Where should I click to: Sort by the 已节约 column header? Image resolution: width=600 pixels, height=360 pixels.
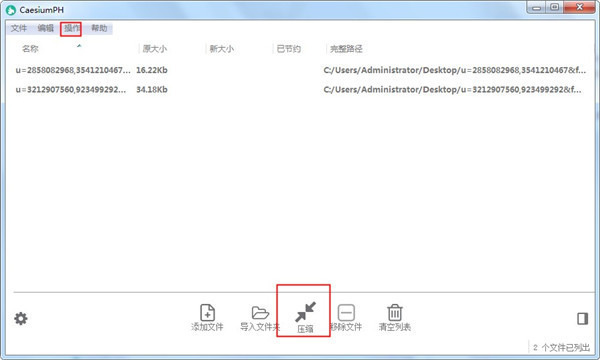click(x=289, y=49)
